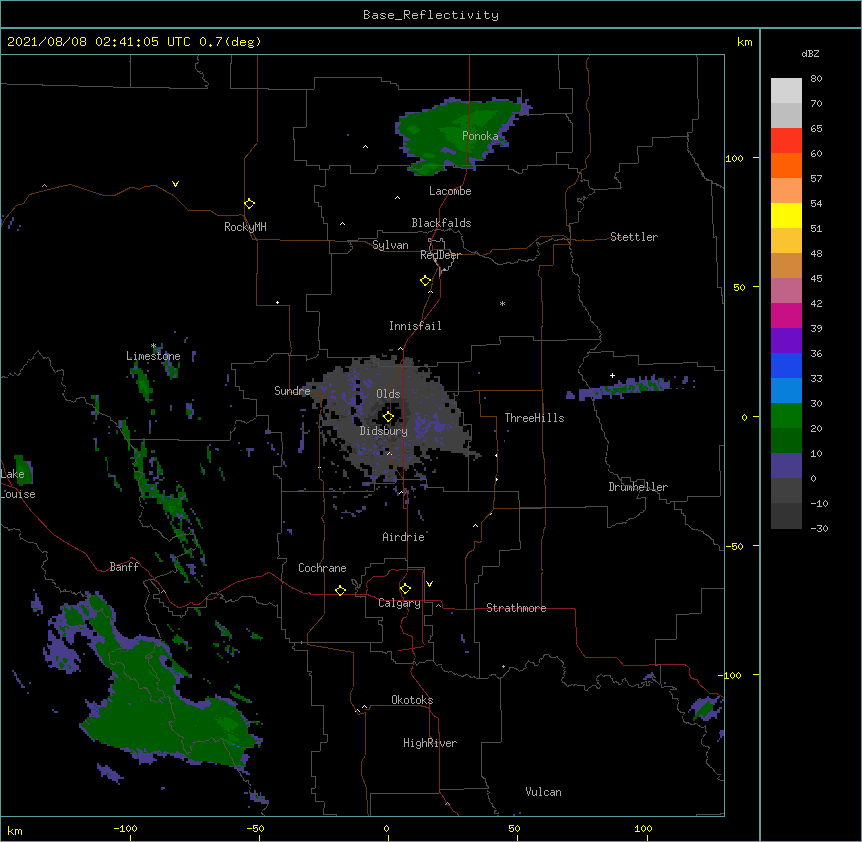The height and width of the screenshot is (842, 862).
Task: Click the Vulcan town label
Action: [543, 792]
